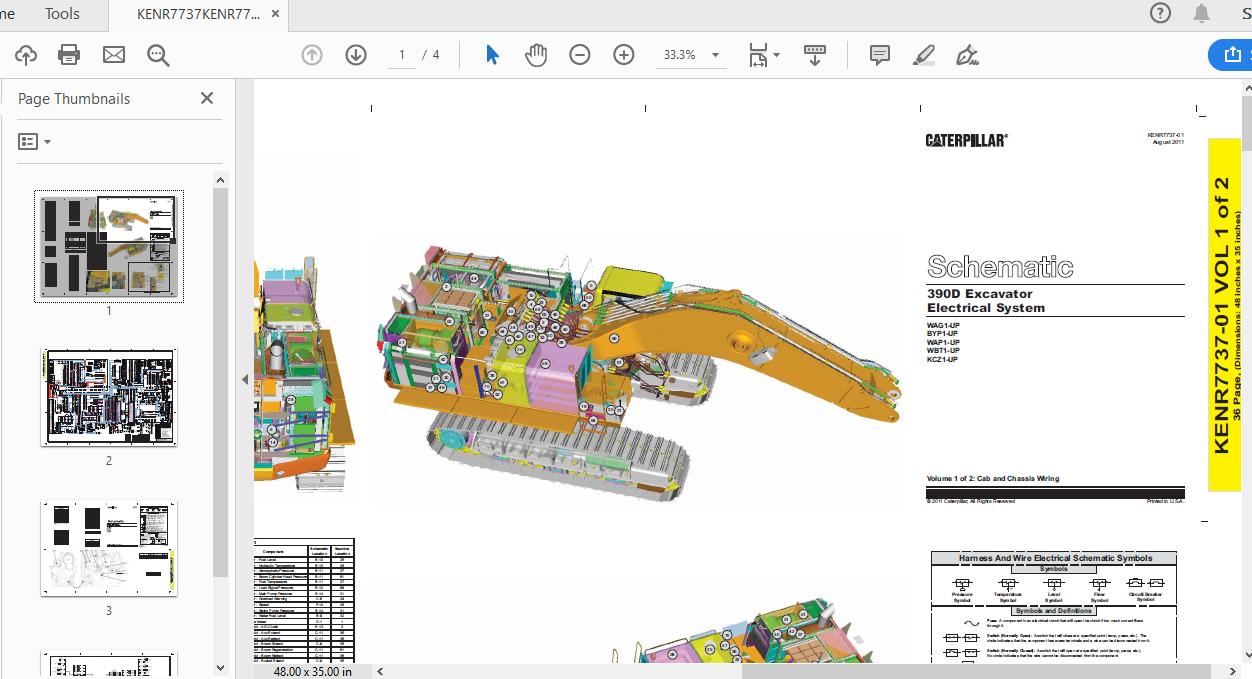The image size is (1252, 679).
Task: Activate the selection arrow tool
Action: [492, 55]
